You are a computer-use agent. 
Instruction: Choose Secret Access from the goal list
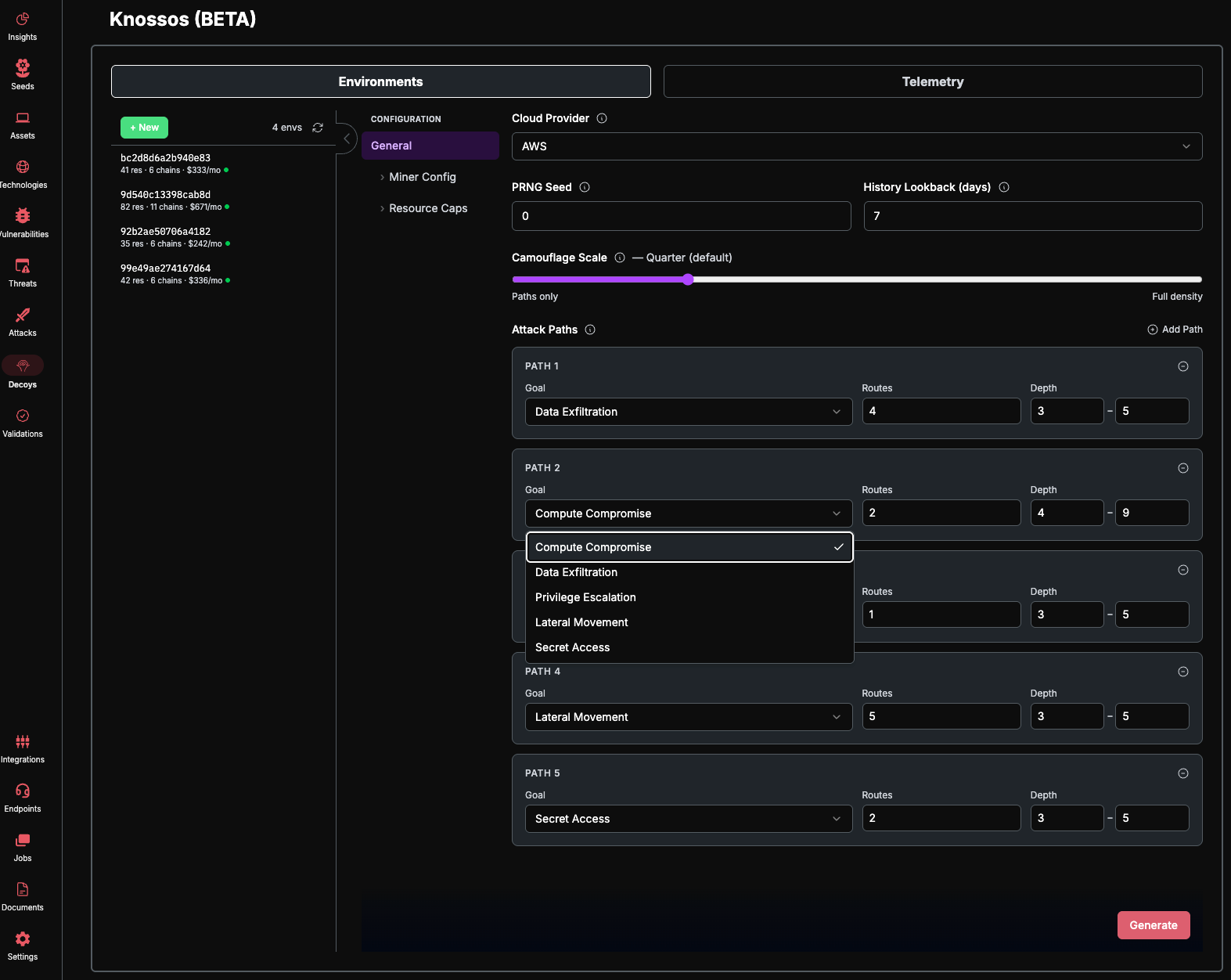pos(689,647)
